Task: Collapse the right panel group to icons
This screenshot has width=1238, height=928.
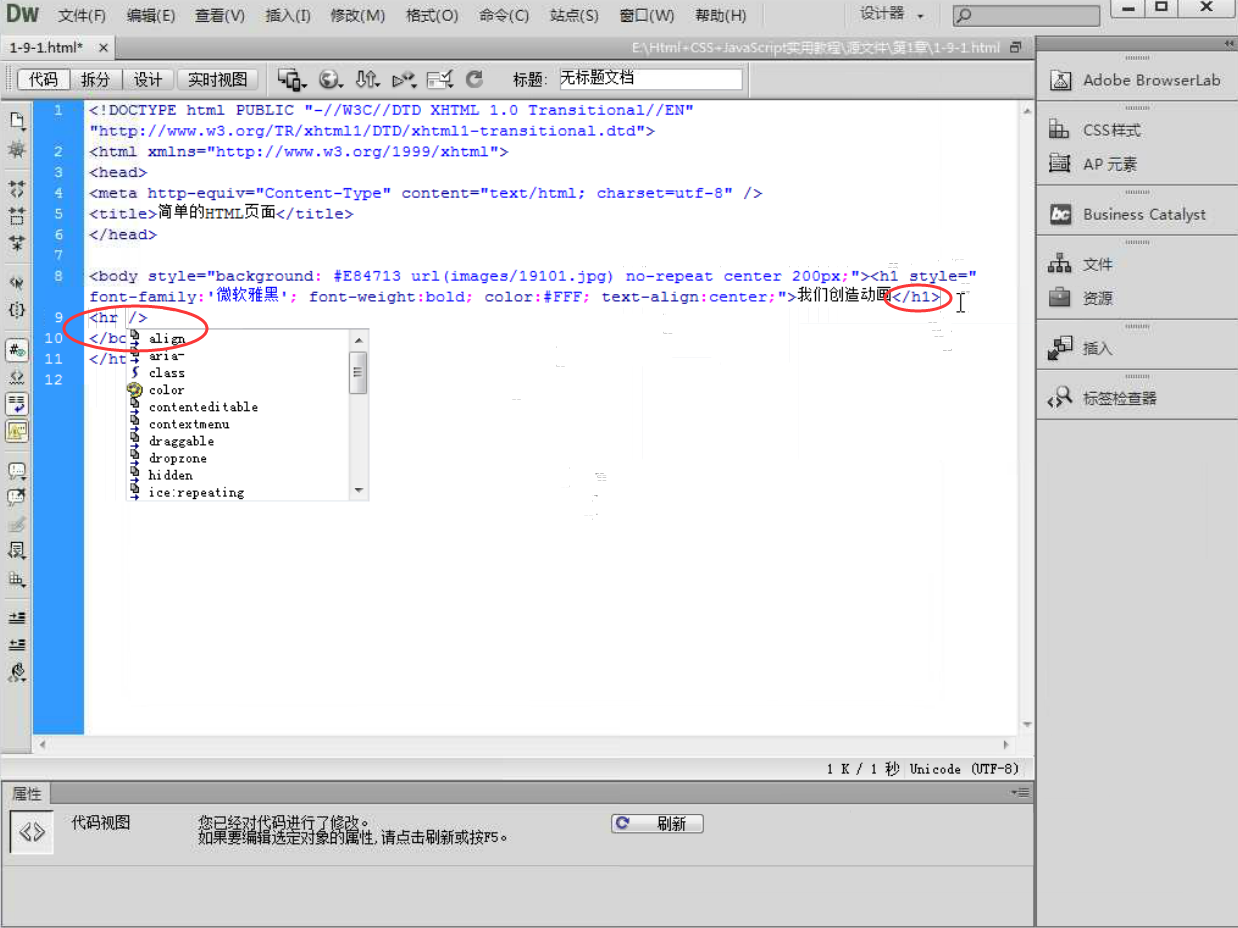Action: [x=1229, y=43]
